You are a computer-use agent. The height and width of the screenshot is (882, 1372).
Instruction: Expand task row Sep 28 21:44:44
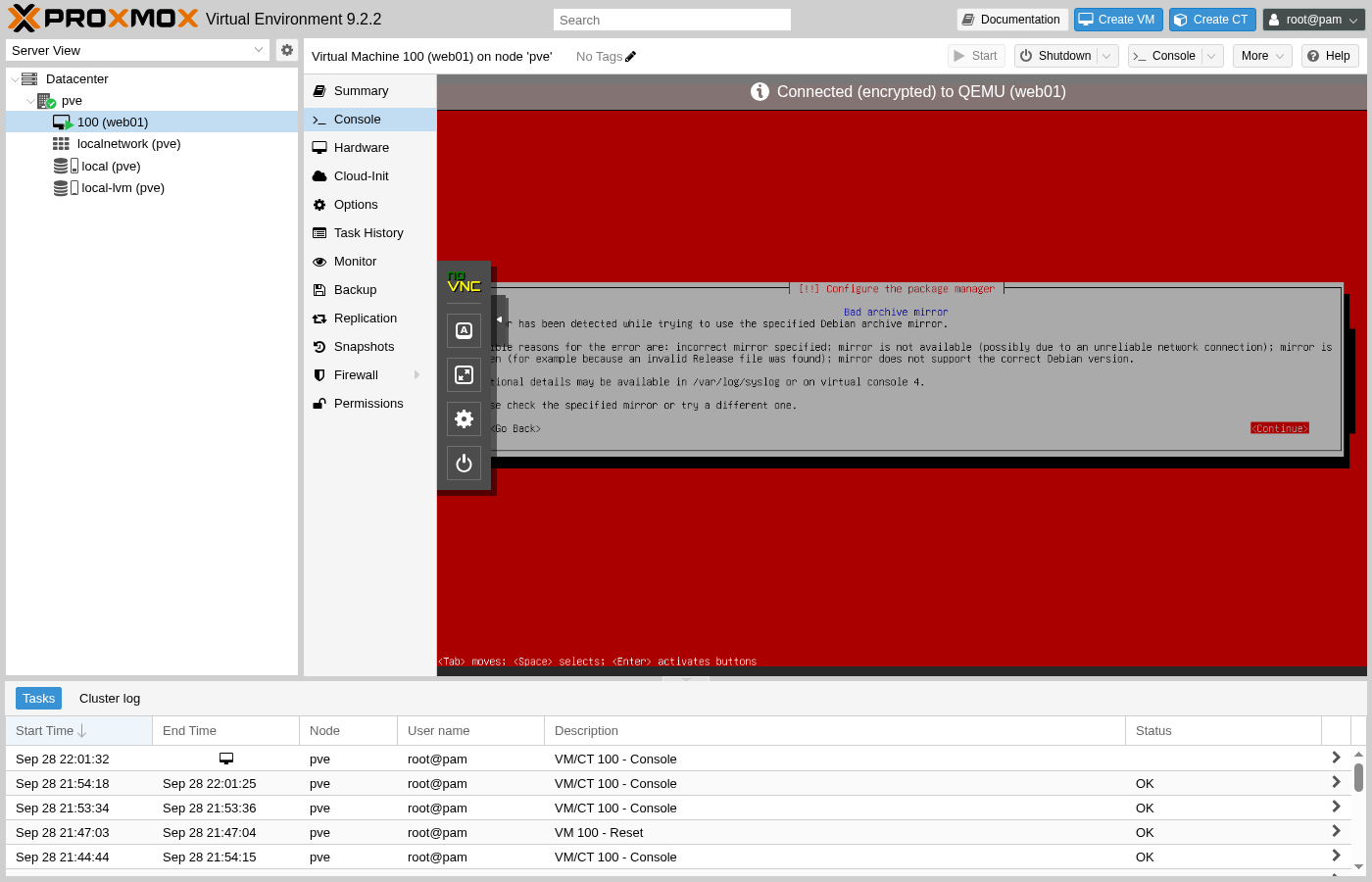click(x=1336, y=856)
